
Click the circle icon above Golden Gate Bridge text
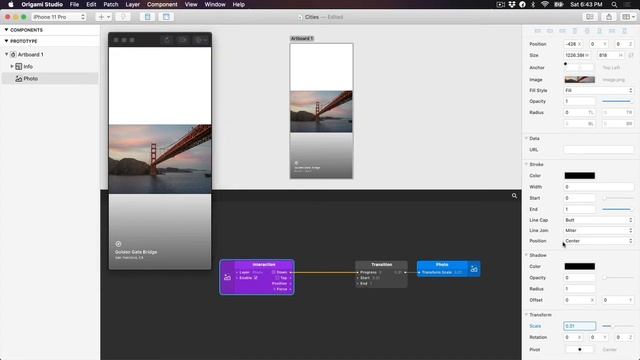(x=118, y=244)
